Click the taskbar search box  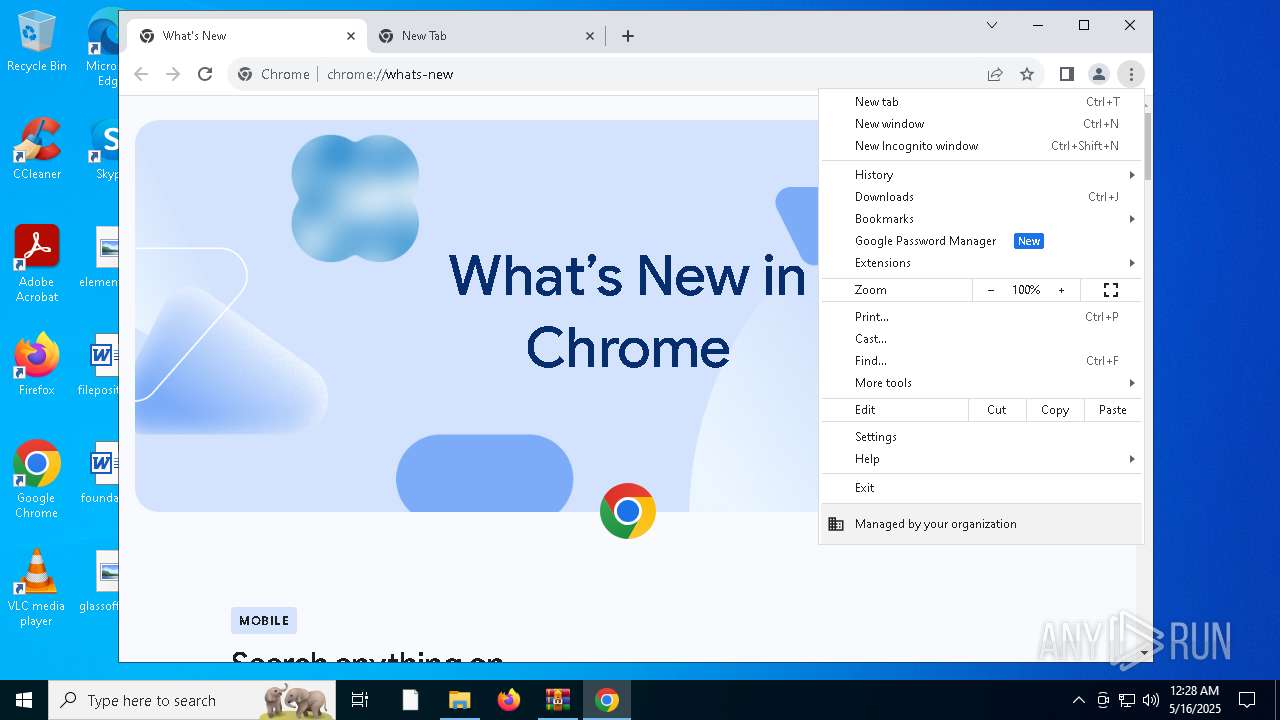coord(192,700)
